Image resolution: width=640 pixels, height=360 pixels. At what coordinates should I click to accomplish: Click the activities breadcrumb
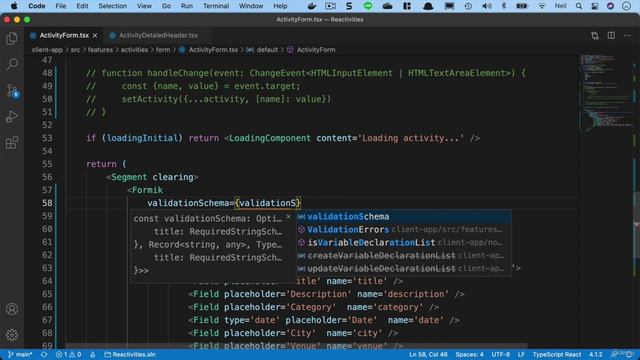(x=134, y=50)
